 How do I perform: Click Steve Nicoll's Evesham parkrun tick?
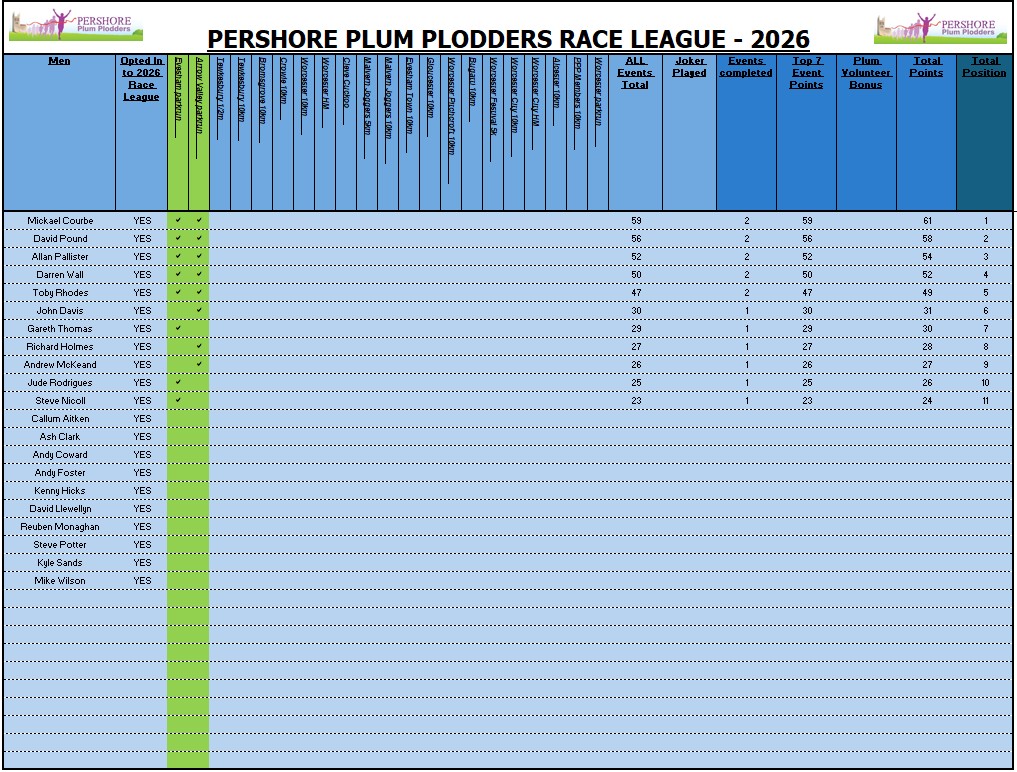coord(178,400)
